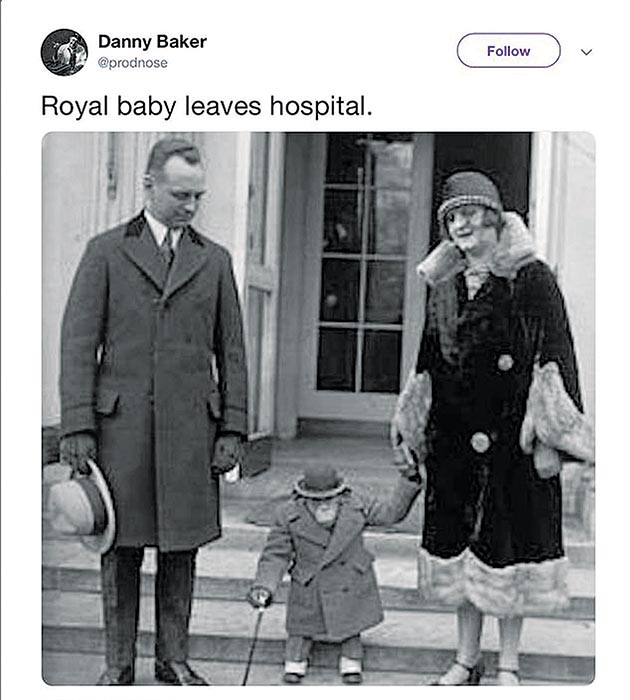The width and height of the screenshot is (630, 700).
Task: Click Danny Baker's profile avatar
Action: point(64,52)
